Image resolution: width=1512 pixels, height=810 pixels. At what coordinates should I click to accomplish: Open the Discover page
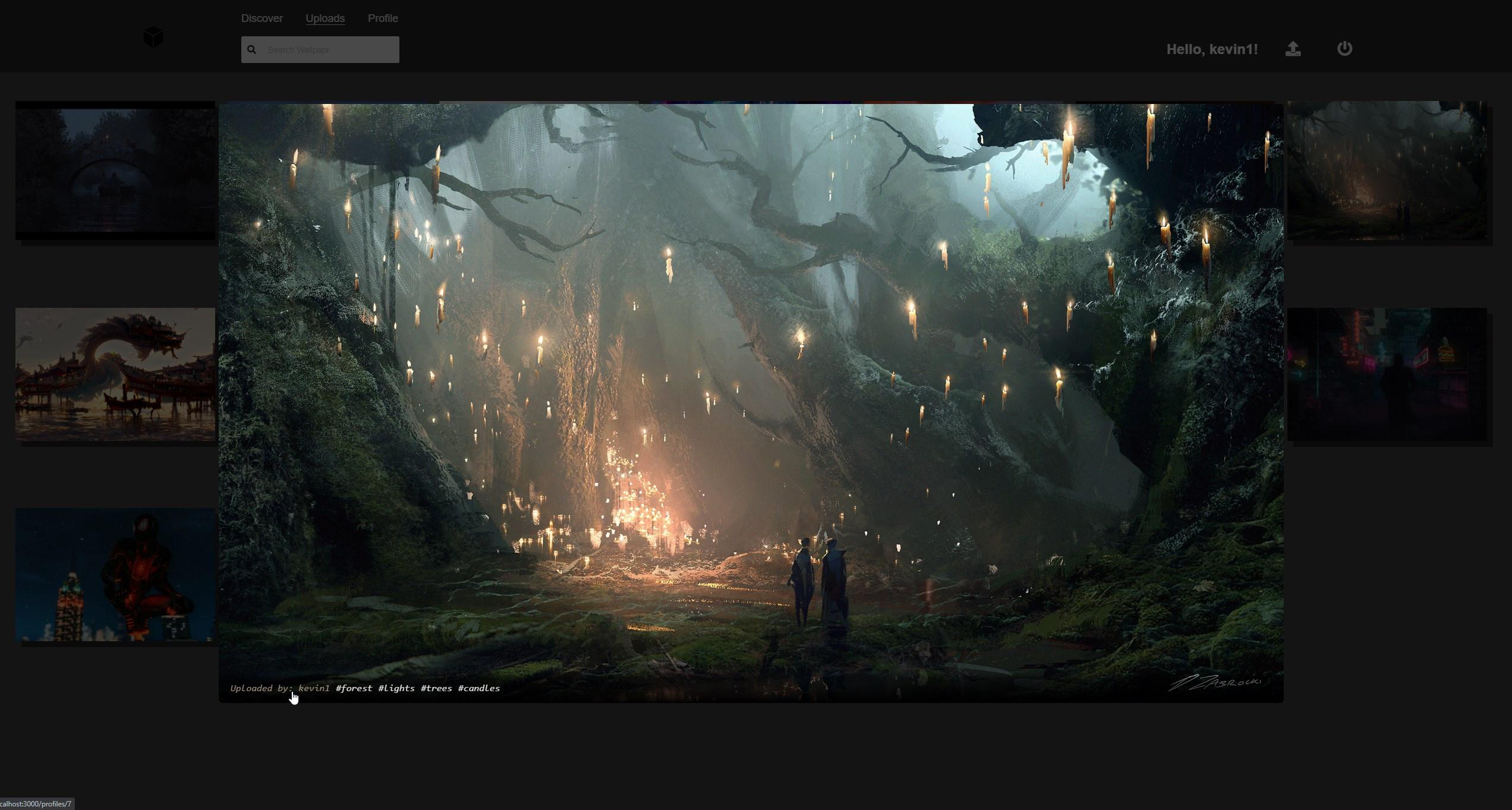262,18
